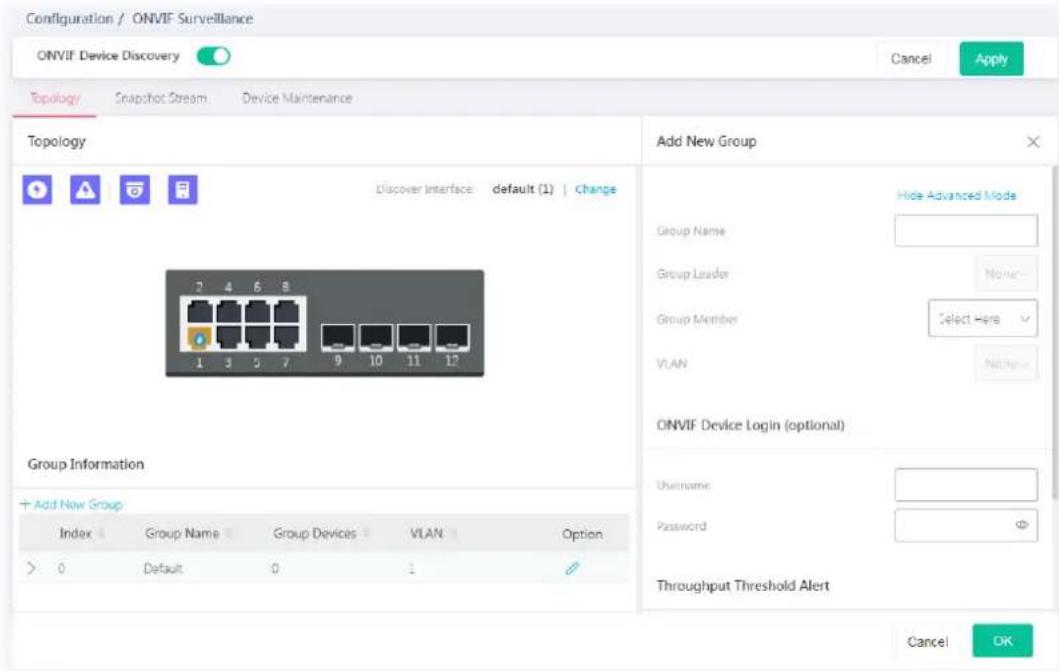
Task: Click the top Apply button
Action: pos(991,59)
